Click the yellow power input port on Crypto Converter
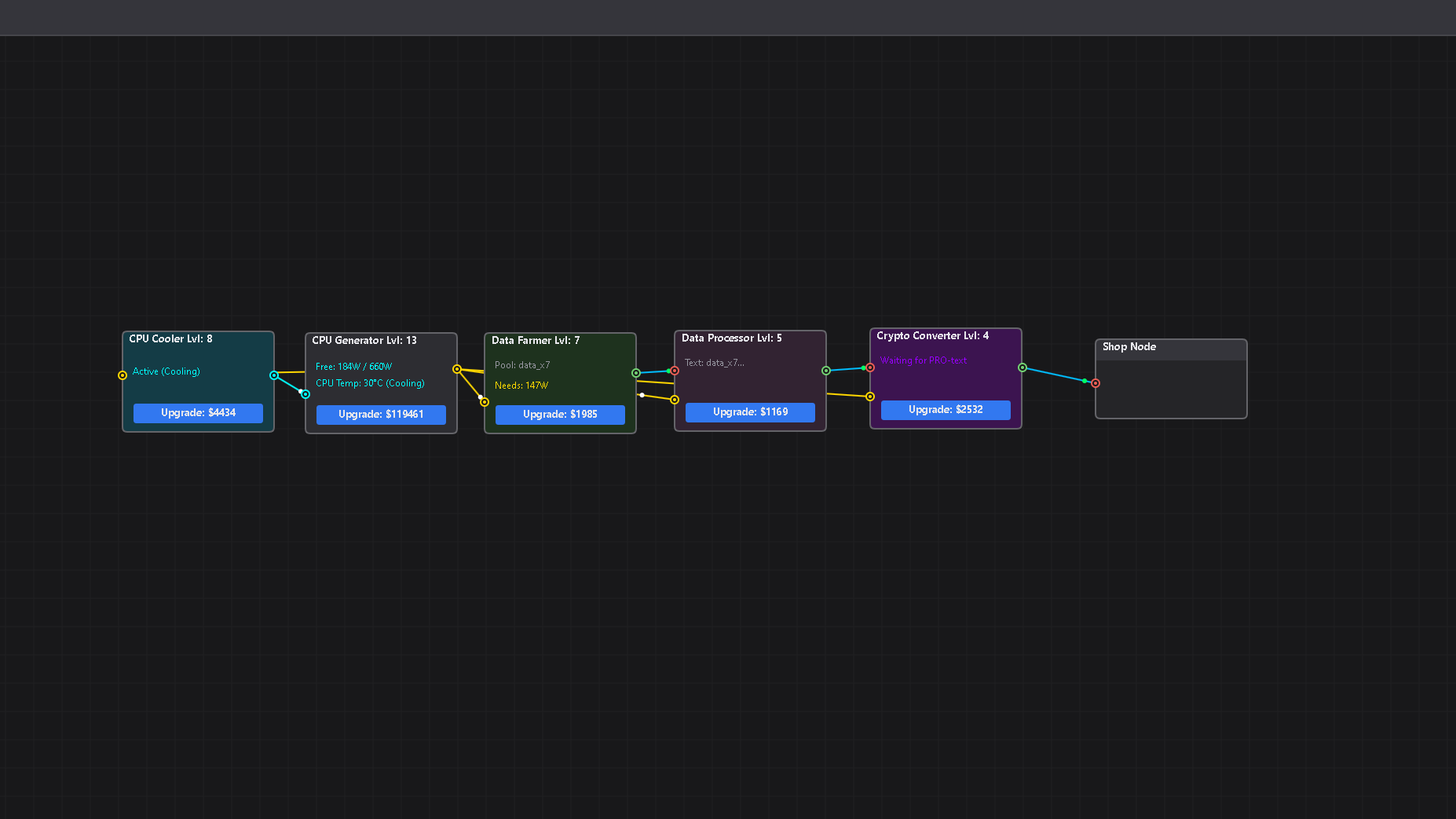 pos(870,397)
